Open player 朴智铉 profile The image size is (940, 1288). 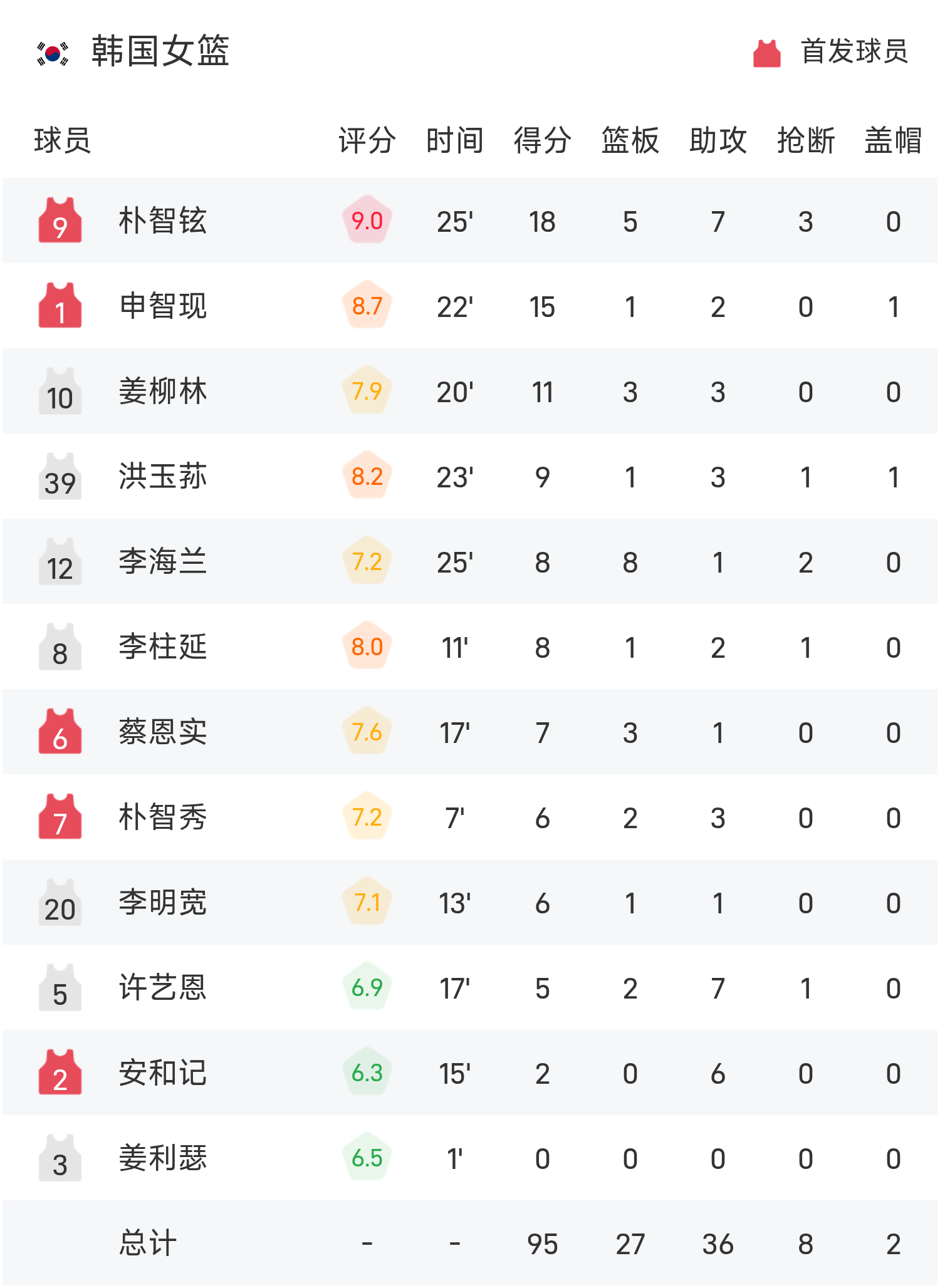pos(163,221)
